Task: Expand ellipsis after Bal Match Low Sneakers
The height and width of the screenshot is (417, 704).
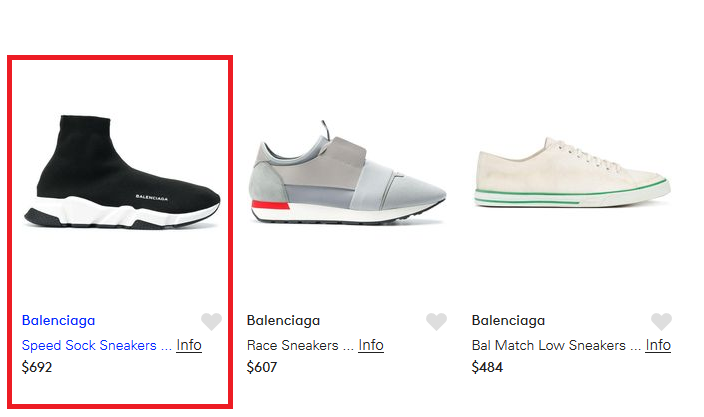Action: [635, 347]
